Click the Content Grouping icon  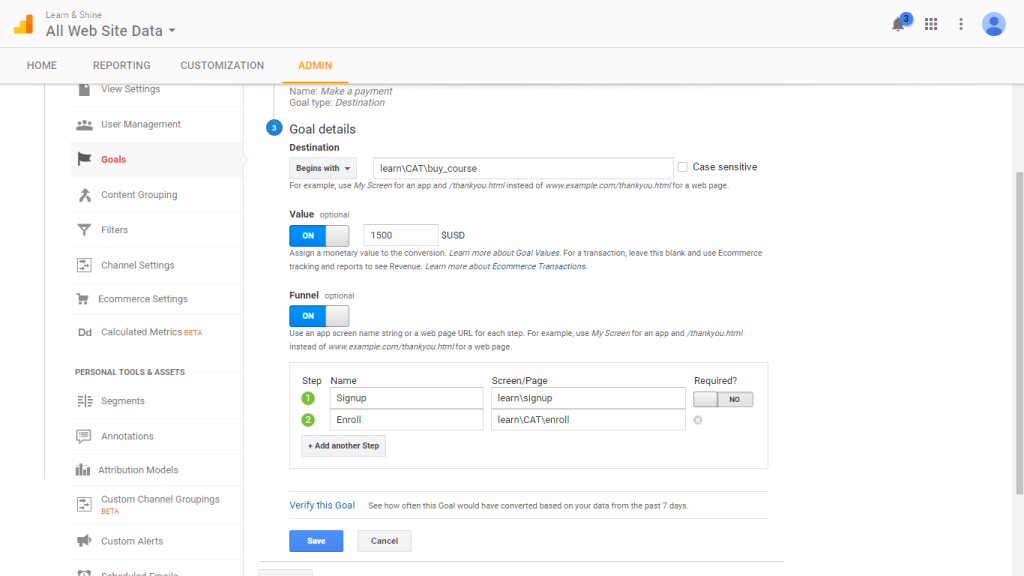84,195
